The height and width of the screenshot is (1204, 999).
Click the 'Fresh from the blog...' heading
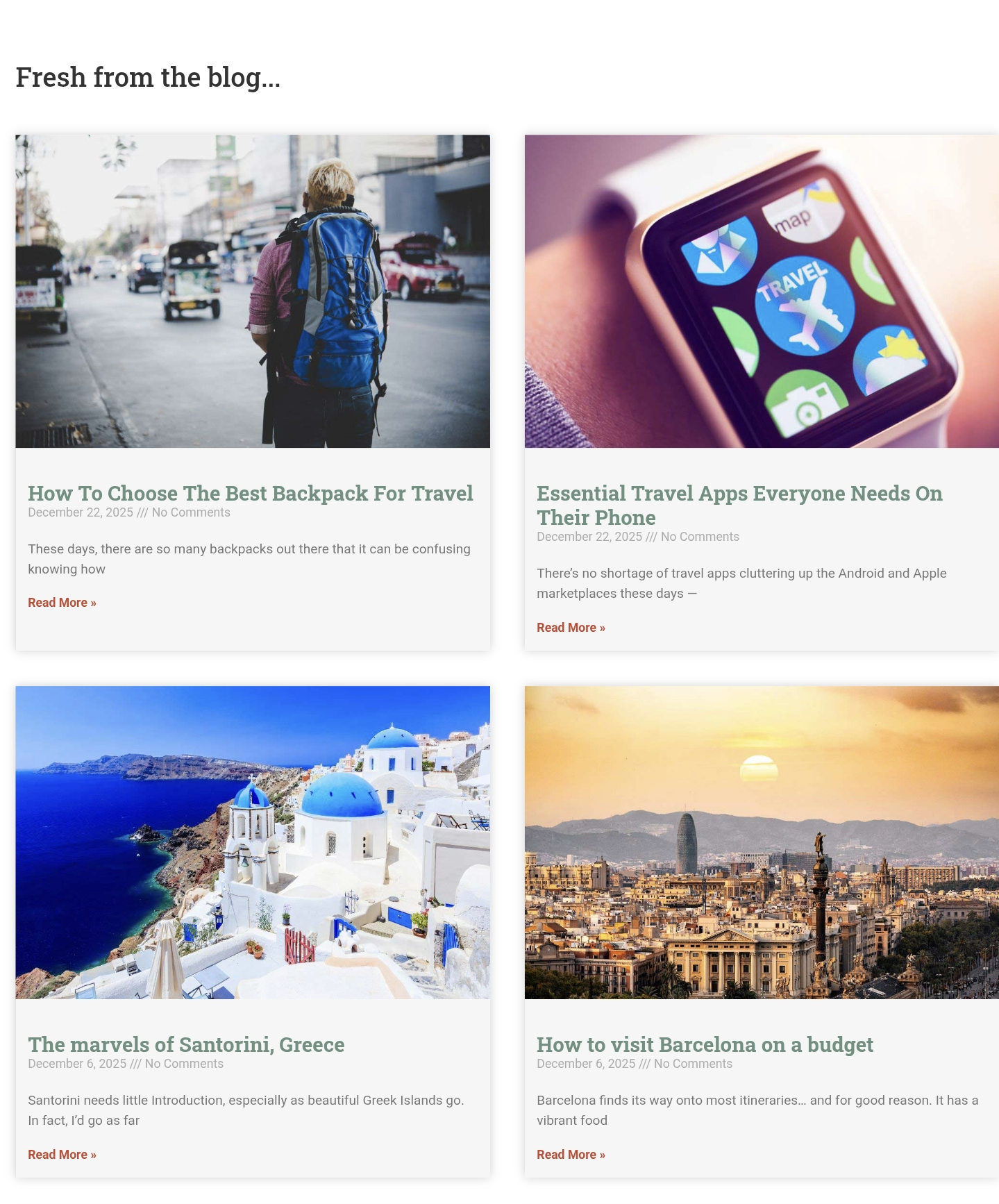point(148,77)
